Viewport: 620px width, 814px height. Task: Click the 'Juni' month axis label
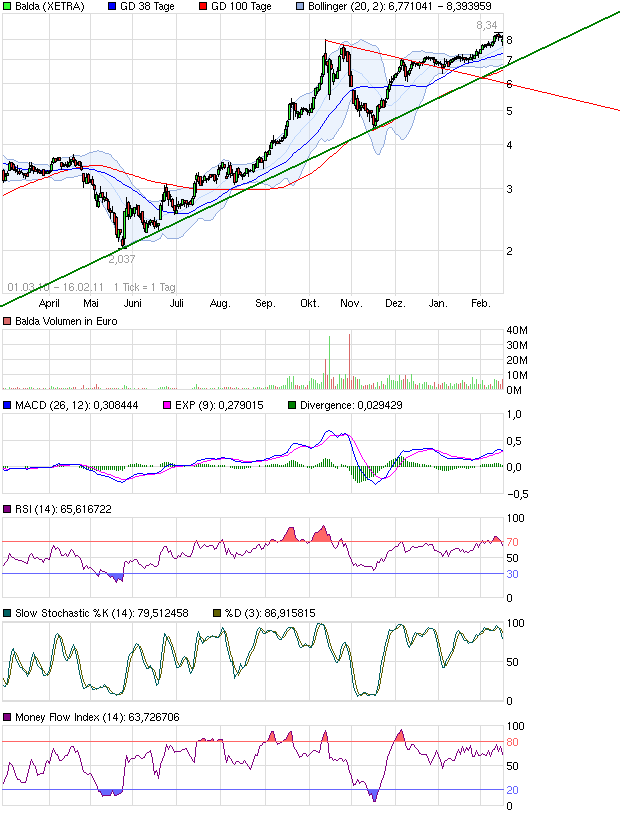(x=132, y=303)
